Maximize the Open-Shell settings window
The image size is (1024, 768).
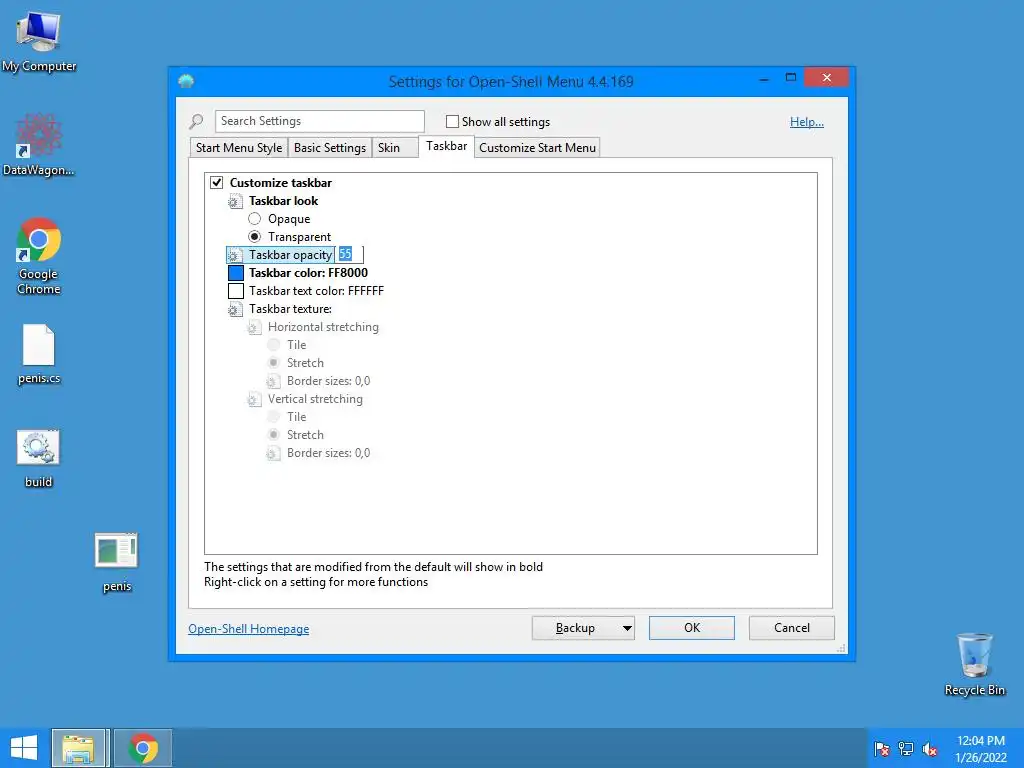(791, 78)
